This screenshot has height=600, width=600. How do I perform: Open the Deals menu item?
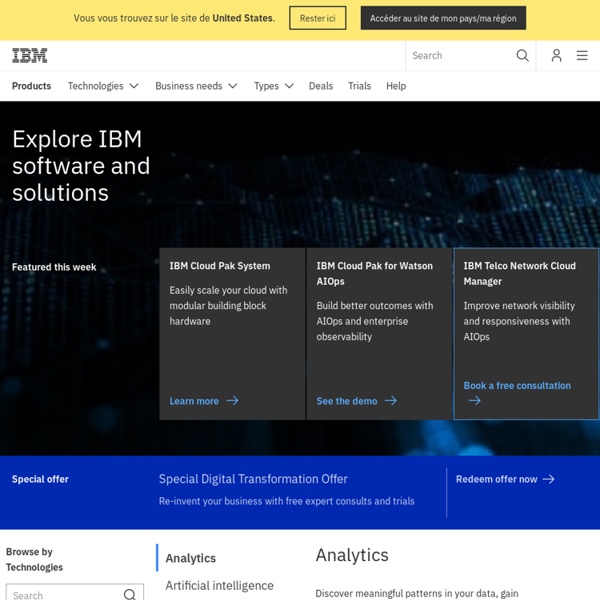coord(321,86)
